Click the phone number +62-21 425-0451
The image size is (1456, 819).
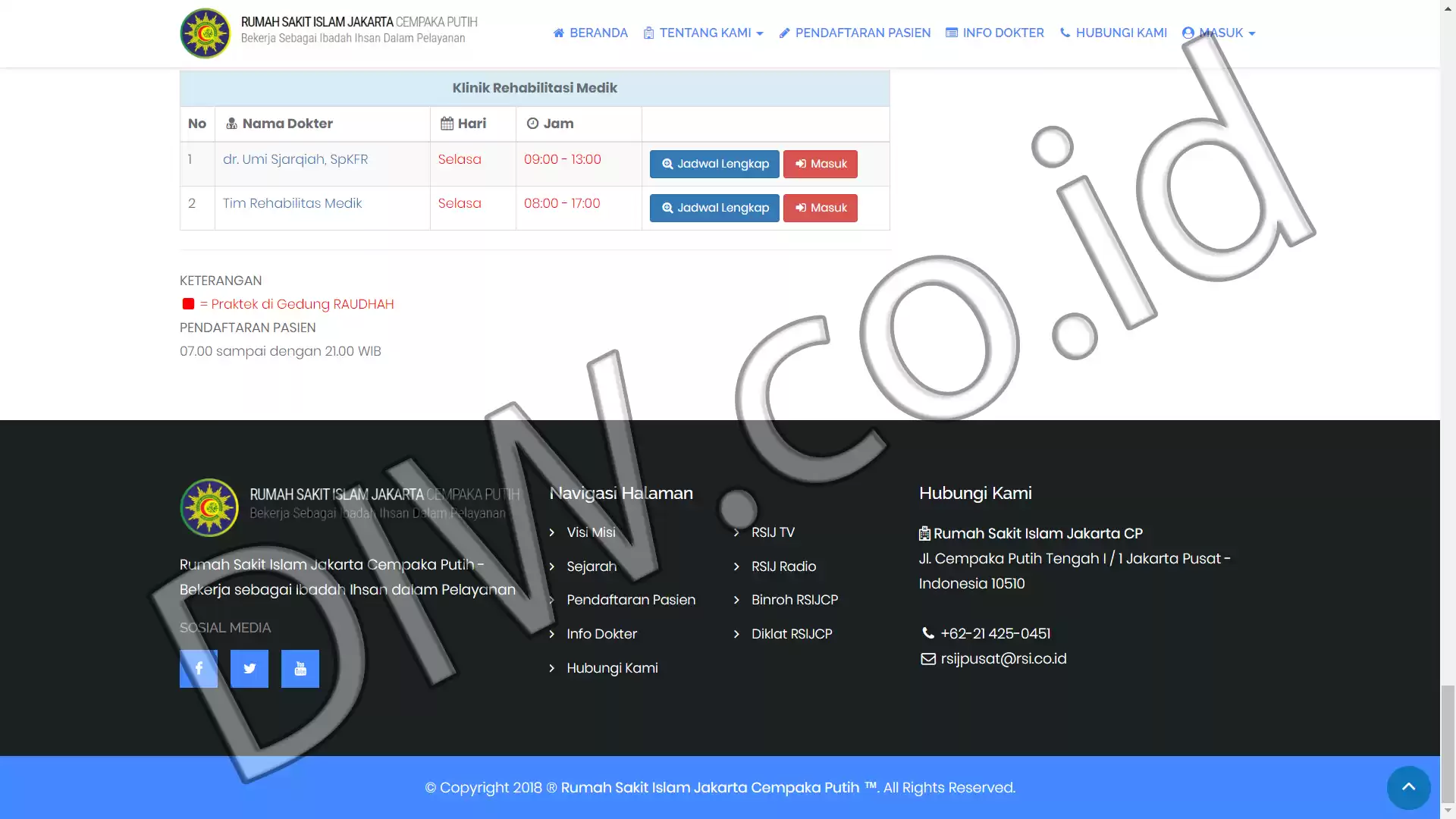coord(995,633)
